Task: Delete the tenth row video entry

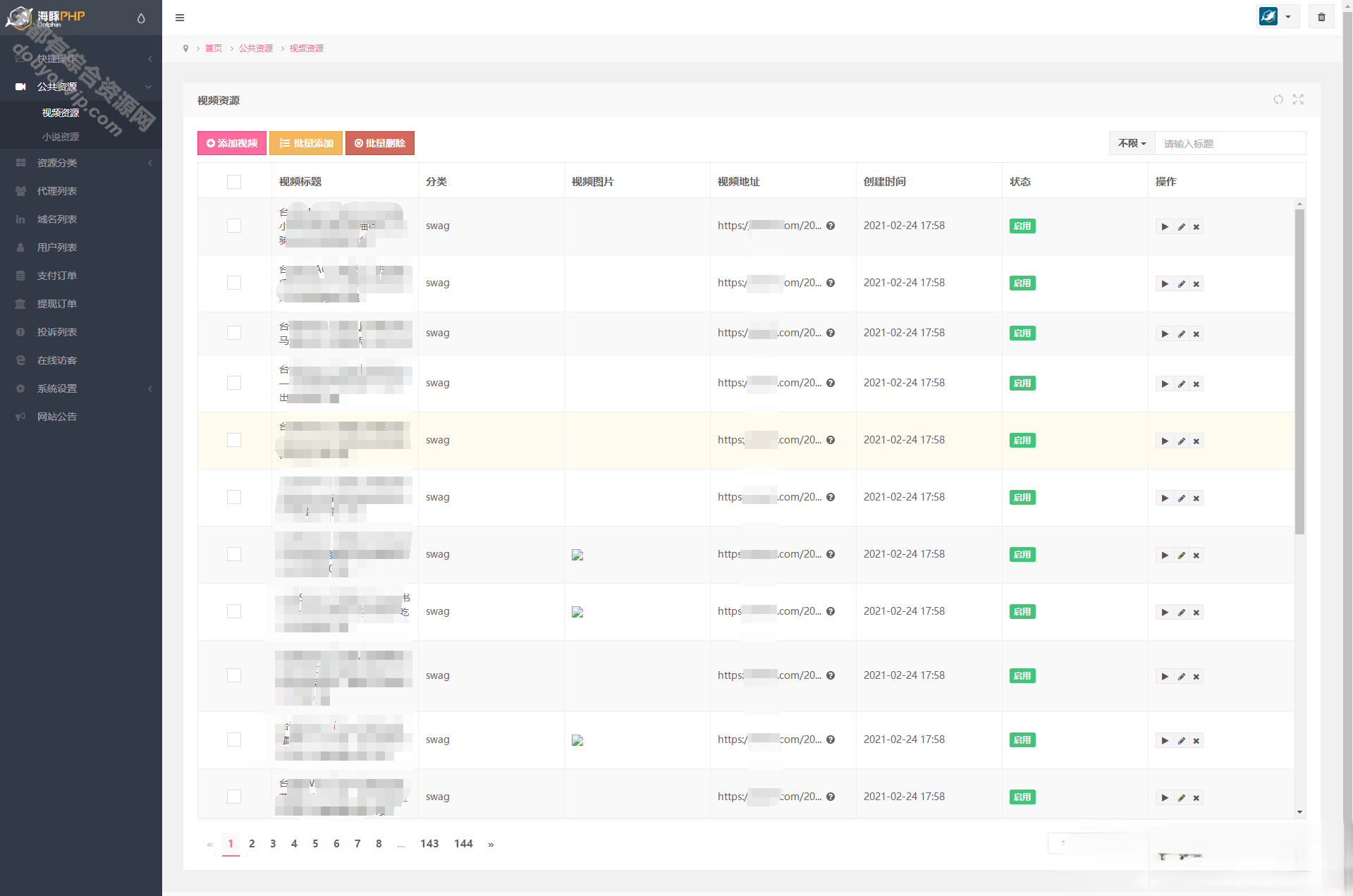Action: (x=1196, y=741)
